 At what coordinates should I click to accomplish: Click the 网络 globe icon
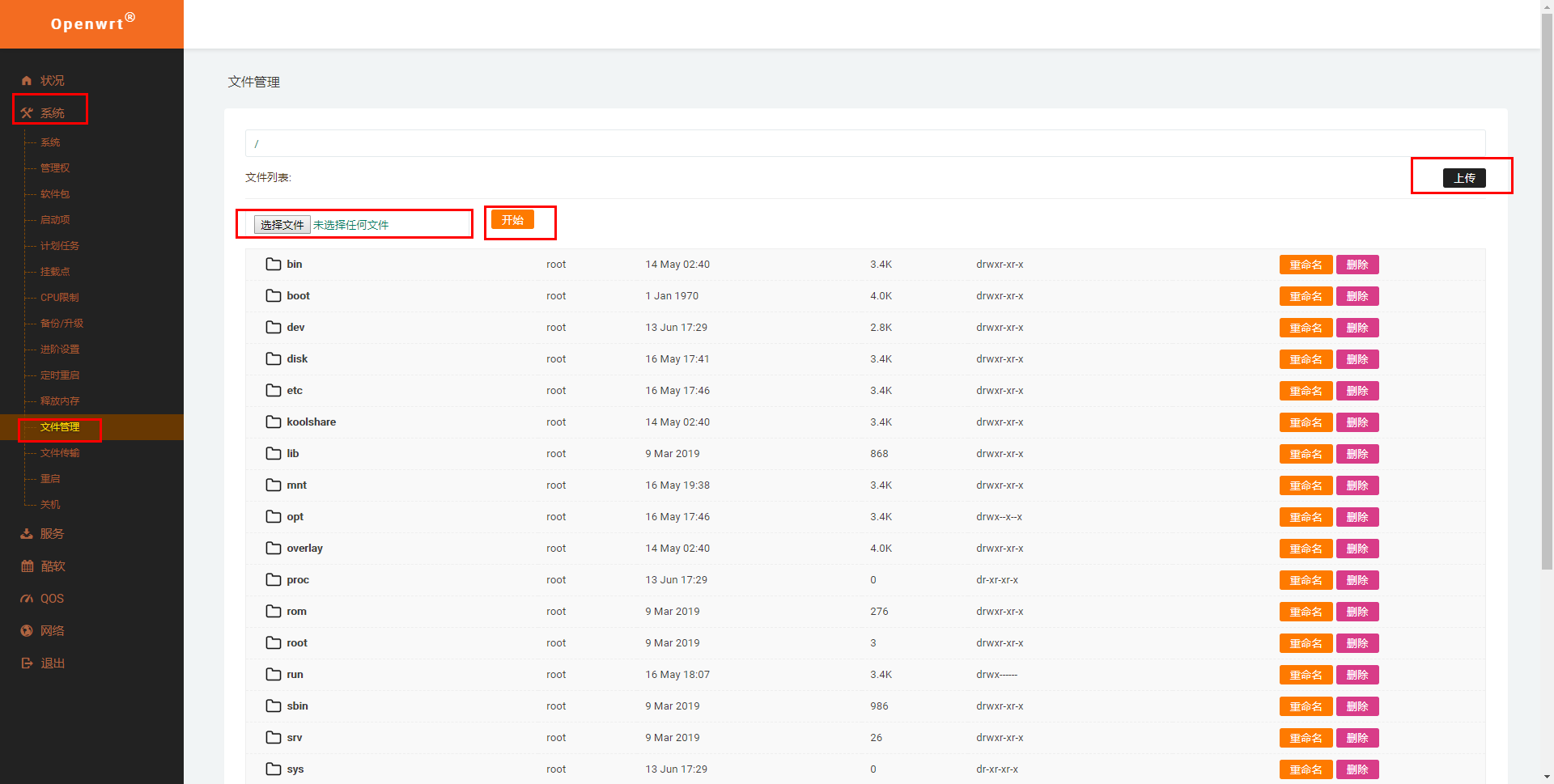pos(27,631)
